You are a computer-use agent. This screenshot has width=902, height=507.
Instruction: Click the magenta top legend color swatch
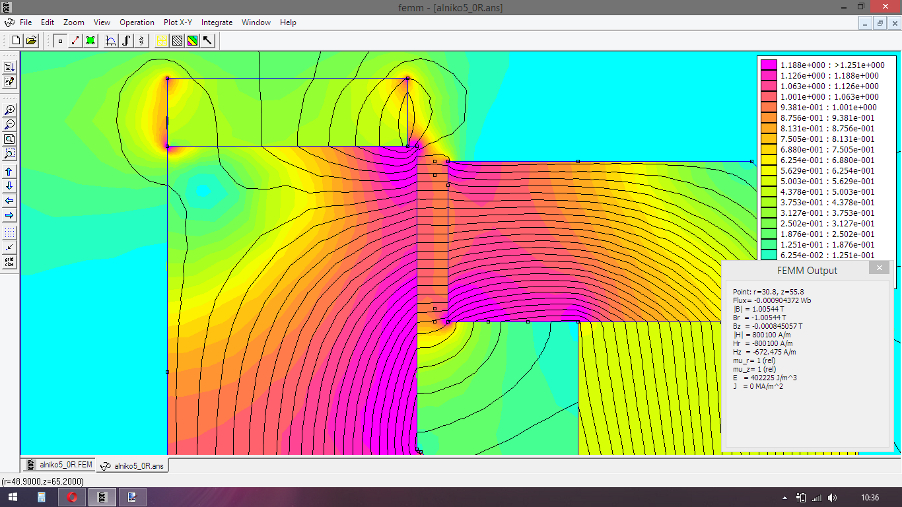769,64
